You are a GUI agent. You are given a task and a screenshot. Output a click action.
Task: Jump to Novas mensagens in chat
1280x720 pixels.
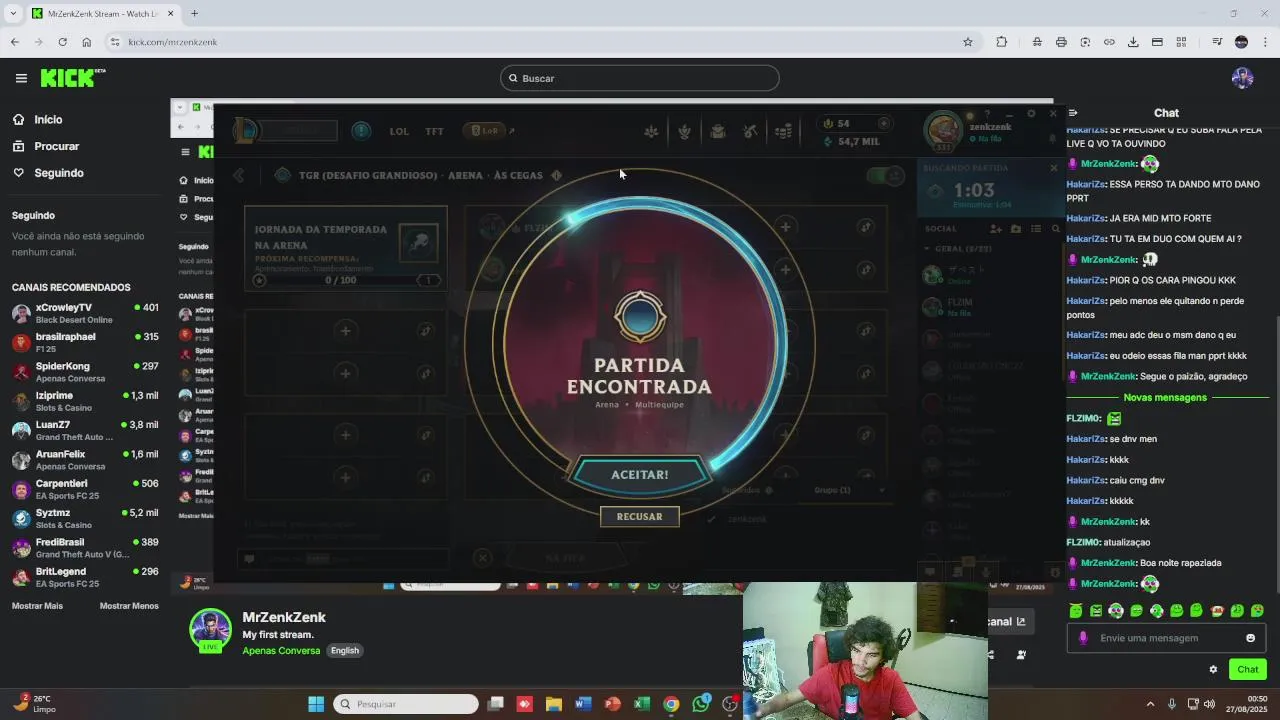(1165, 397)
